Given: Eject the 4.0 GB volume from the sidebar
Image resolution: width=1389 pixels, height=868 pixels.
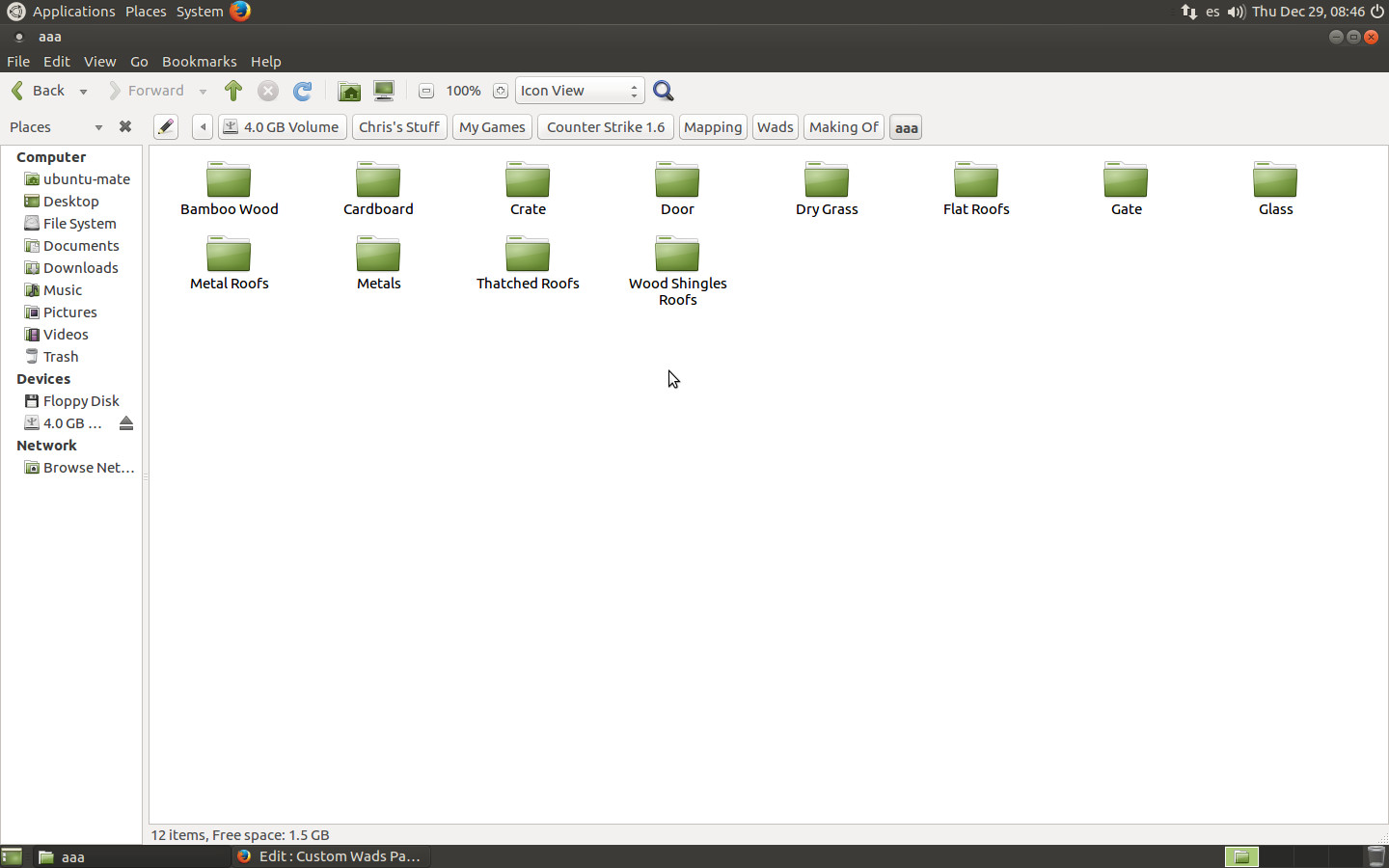Looking at the screenshot, I should 126,422.
